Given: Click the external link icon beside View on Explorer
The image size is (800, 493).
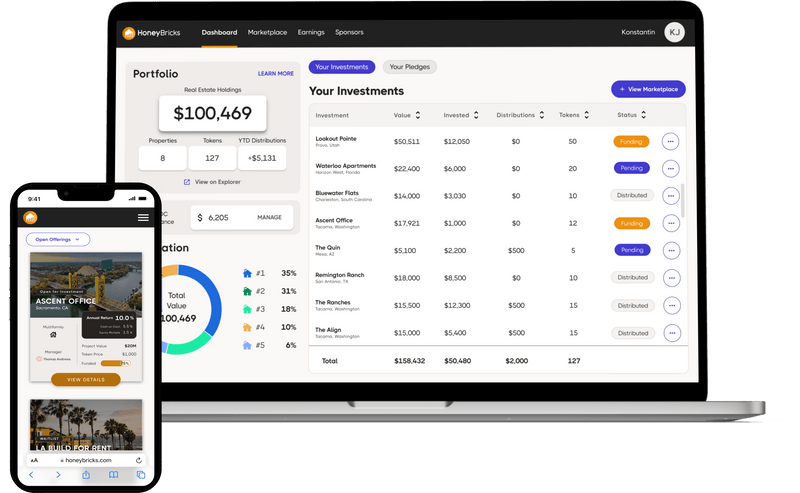Looking at the screenshot, I should 187,182.
